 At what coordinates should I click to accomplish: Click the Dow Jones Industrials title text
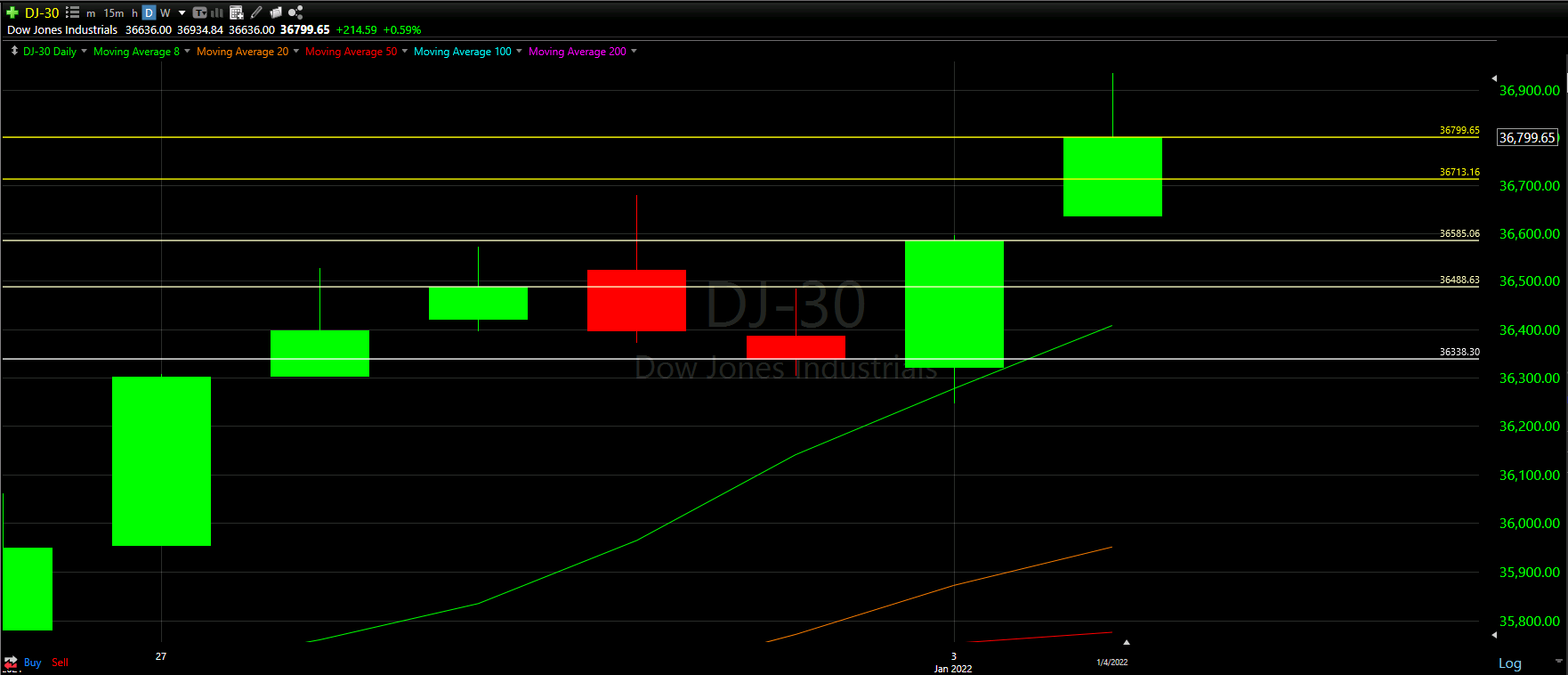click(62, 30)
